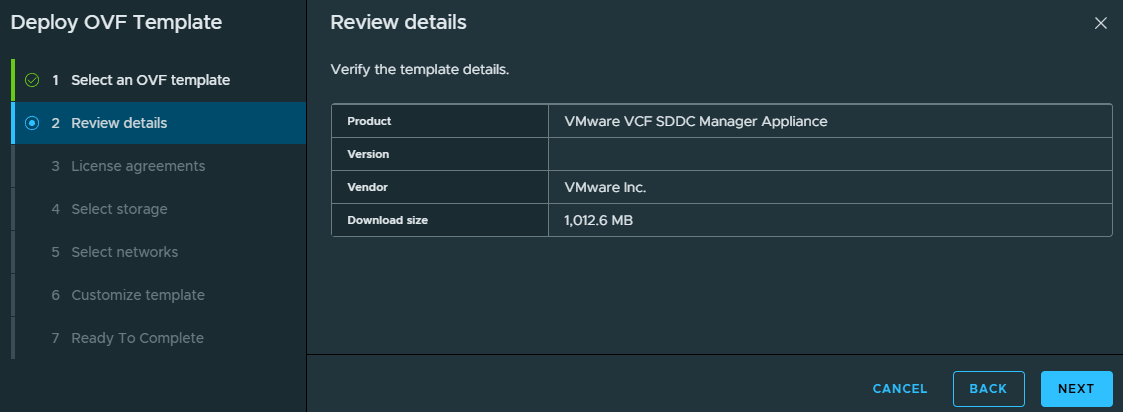Viewport: 1123px width, 412px height.
Task: Click the Deploy OVF Template title
Action: (x=117, y=22)
